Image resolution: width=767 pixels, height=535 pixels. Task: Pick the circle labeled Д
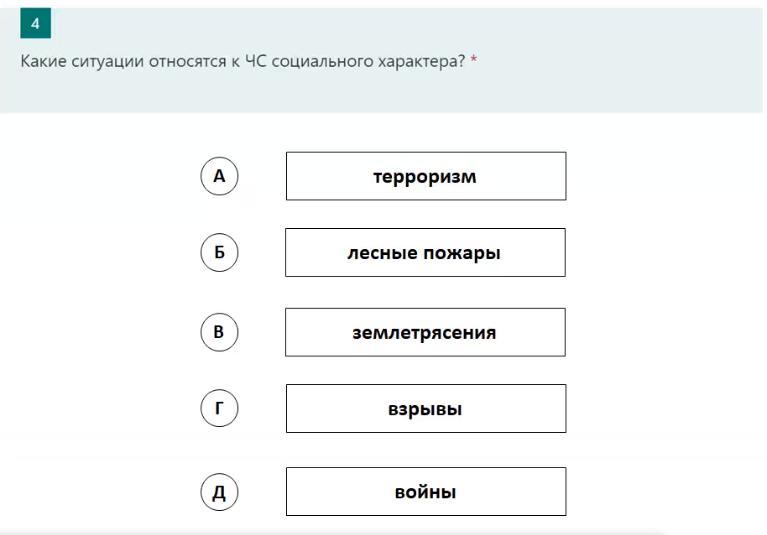click(x=219, y=491)
